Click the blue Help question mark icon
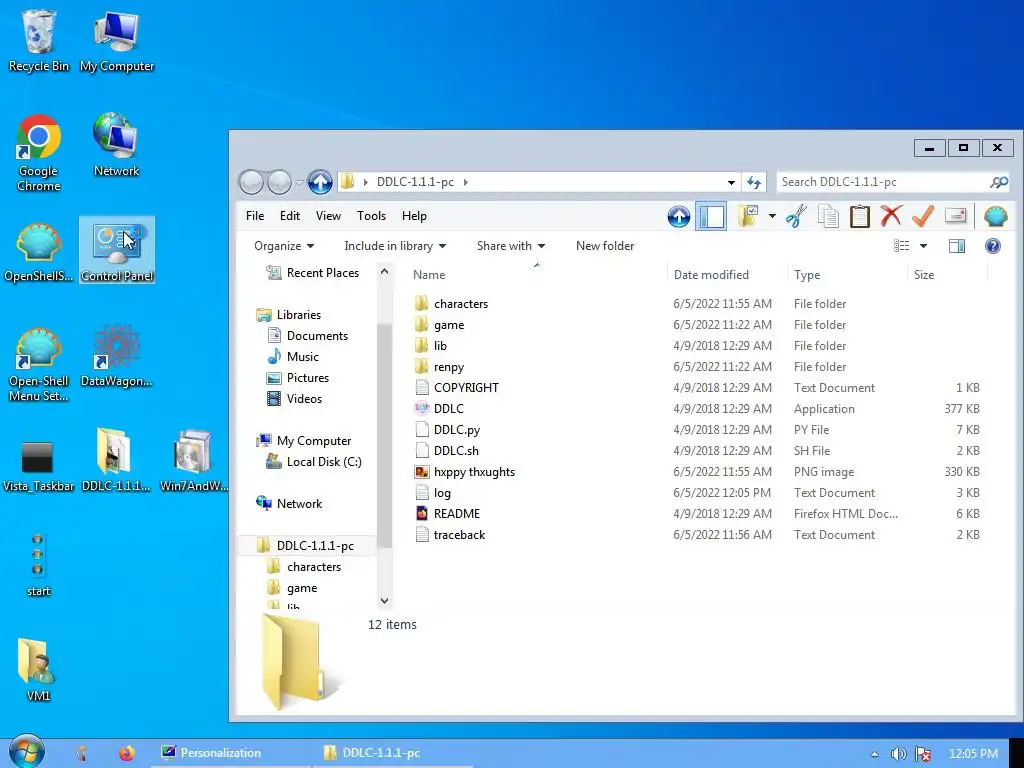1024x768 pixels. (x=993, y=246)
